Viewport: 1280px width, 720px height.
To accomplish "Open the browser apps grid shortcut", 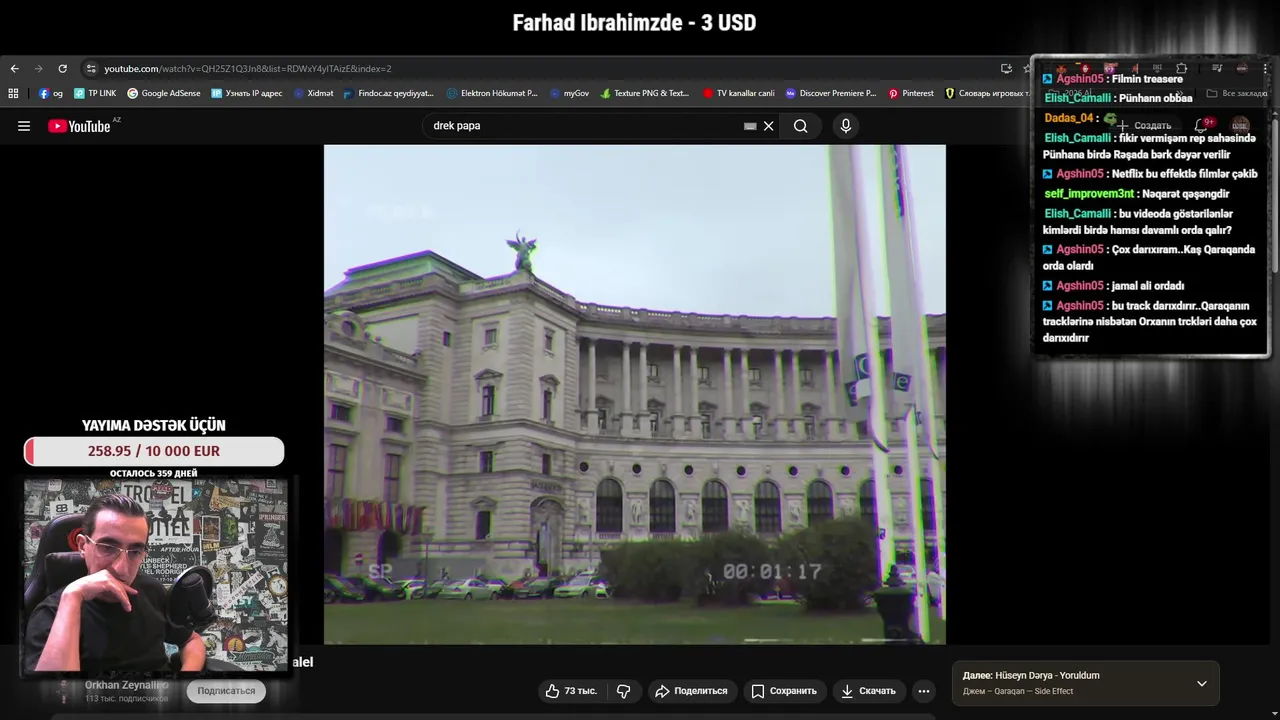I will point(13,93).
